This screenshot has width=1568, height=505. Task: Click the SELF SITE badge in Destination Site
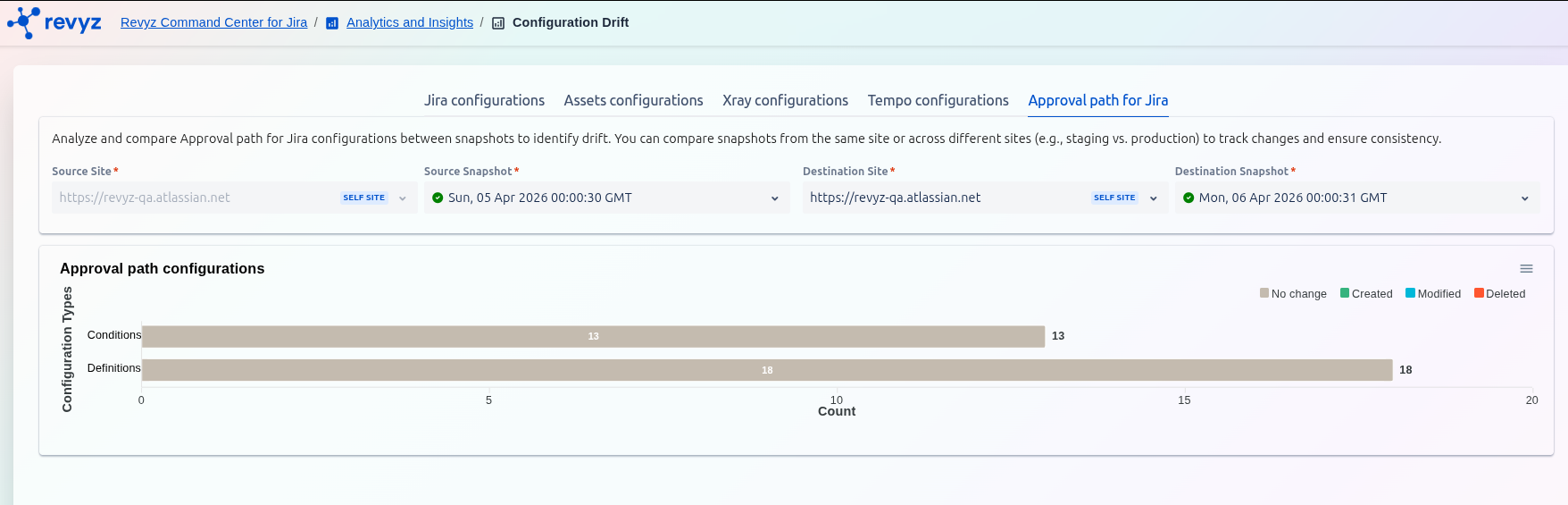[1114, 198]
